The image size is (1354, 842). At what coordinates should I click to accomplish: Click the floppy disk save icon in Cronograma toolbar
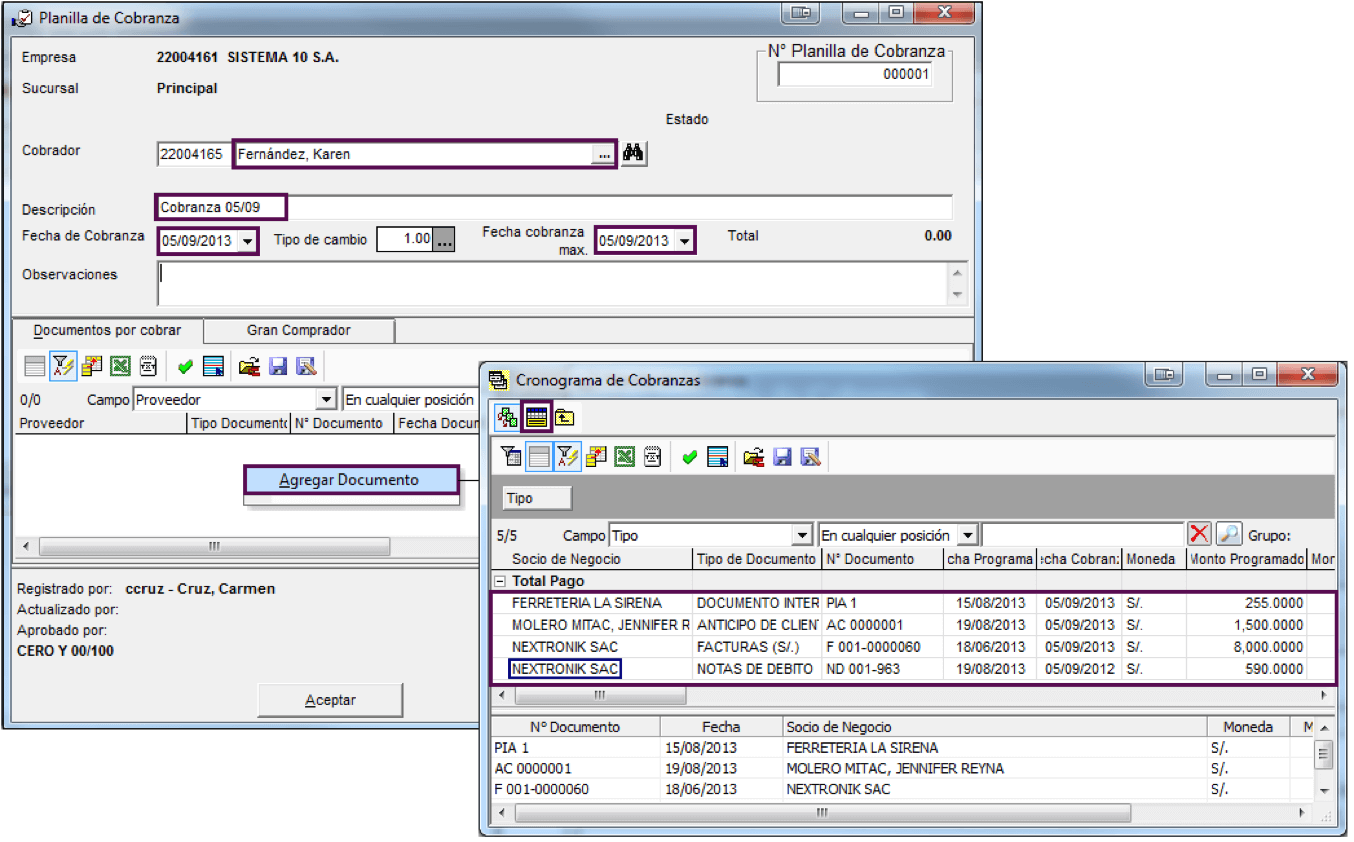(x=782, y=458)
